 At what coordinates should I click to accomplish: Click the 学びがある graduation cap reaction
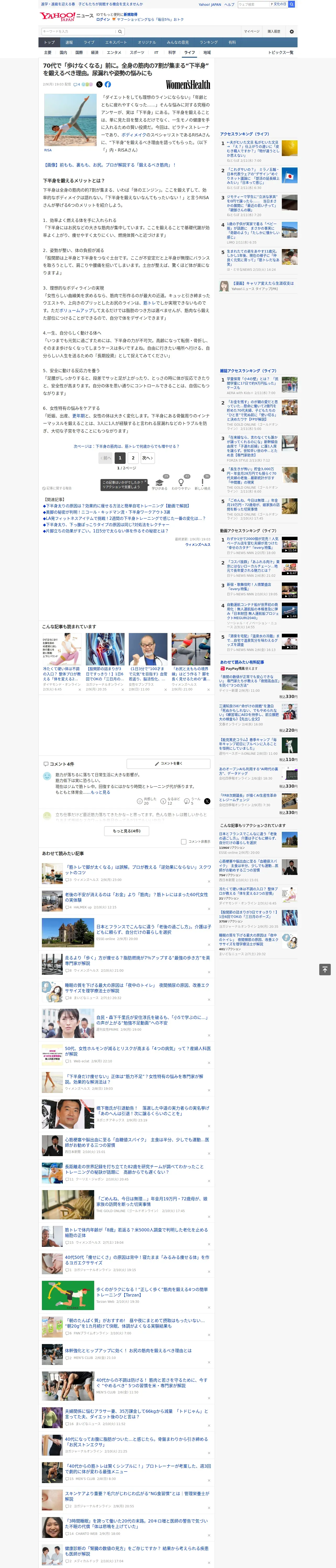160,483
